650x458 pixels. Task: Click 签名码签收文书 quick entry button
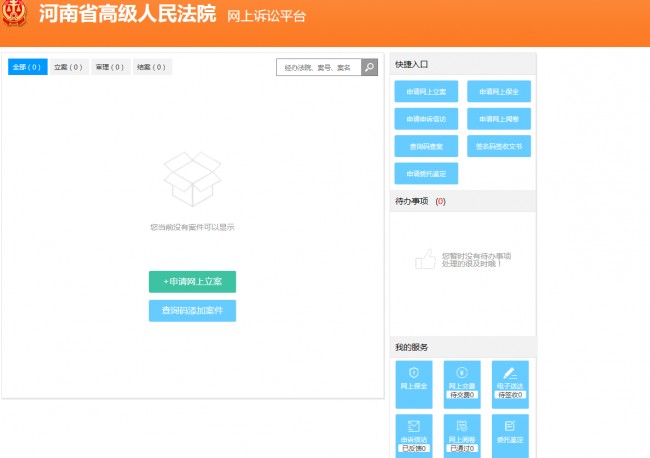tap(499, 146)
